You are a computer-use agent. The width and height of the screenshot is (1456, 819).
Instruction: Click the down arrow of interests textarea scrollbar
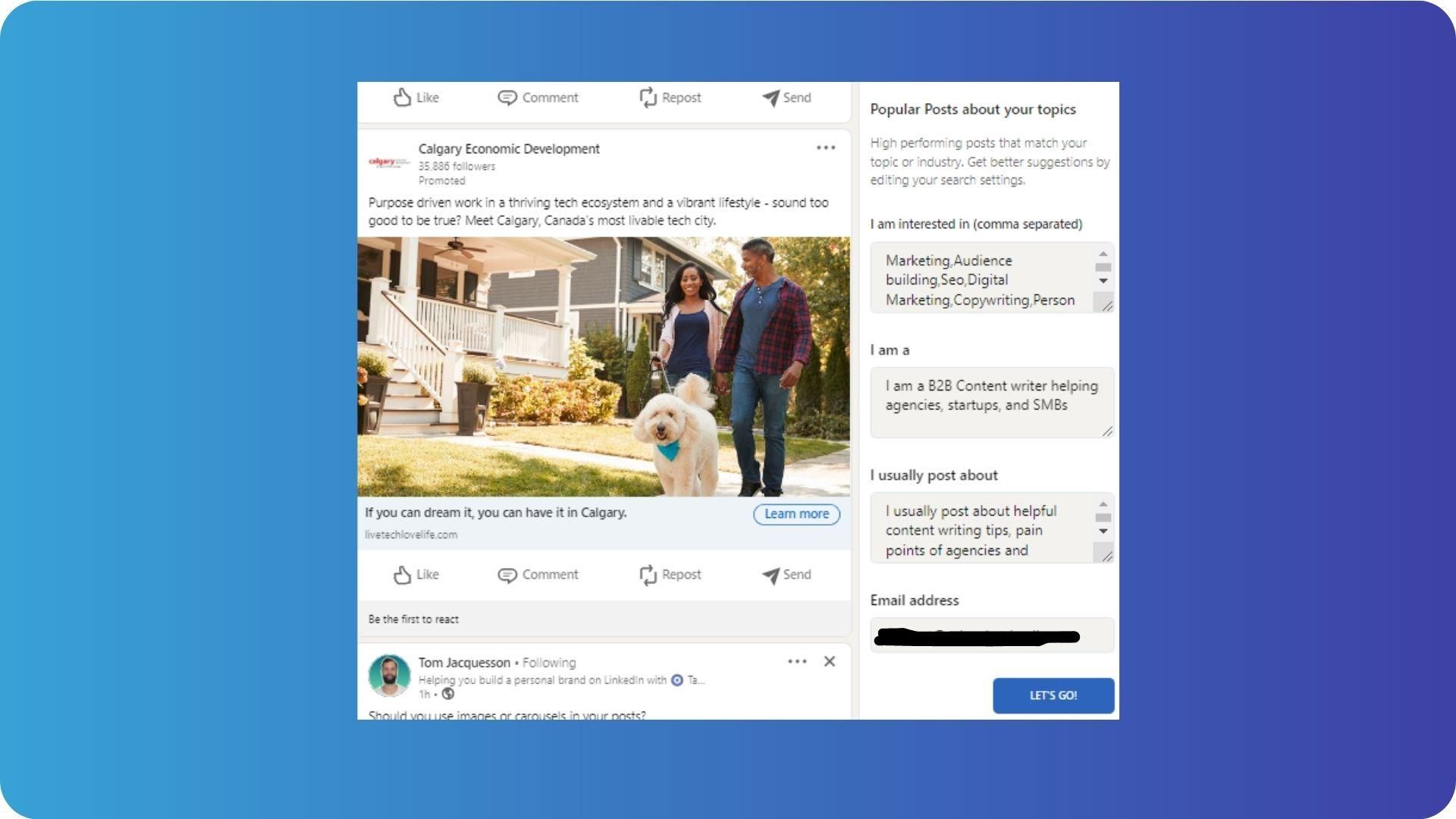[1103, 281]
